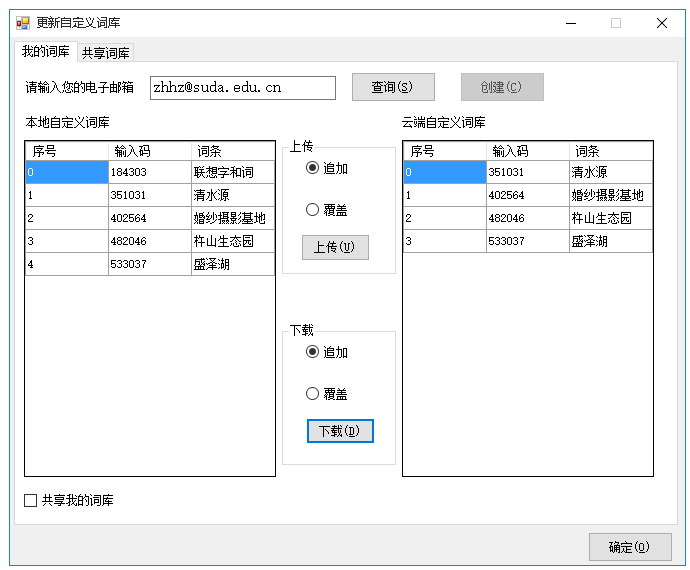
Task: Enable the 共享我的词库 checkbox
Action: coord(31,500)
